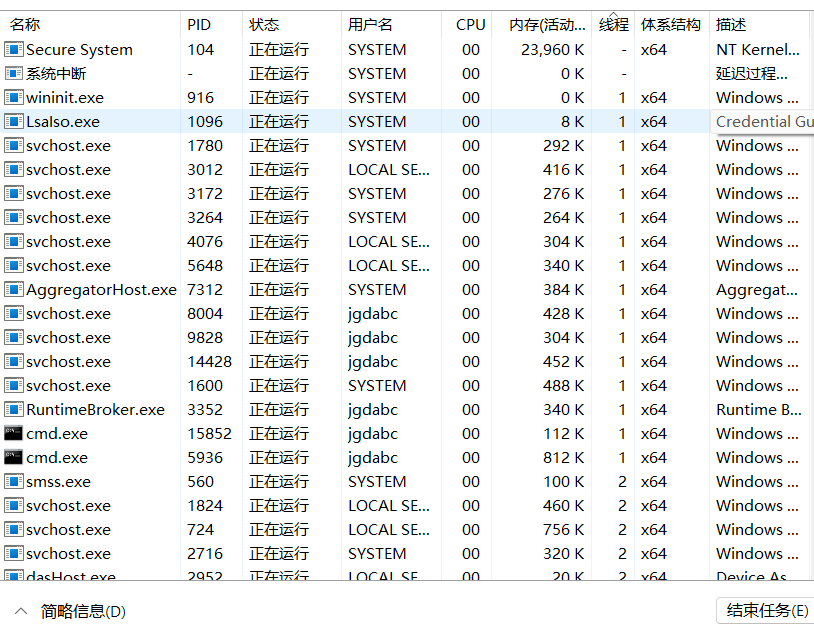Sort by the 名称 column header
The width and height of the screenshot is (814, 636).
point(90,24)
